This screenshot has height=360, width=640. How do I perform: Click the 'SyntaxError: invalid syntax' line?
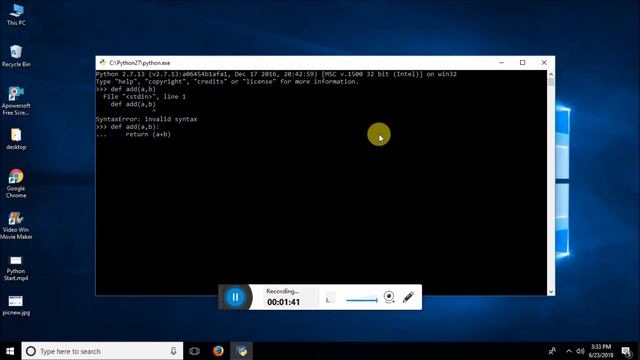click(x=146, y=119)
